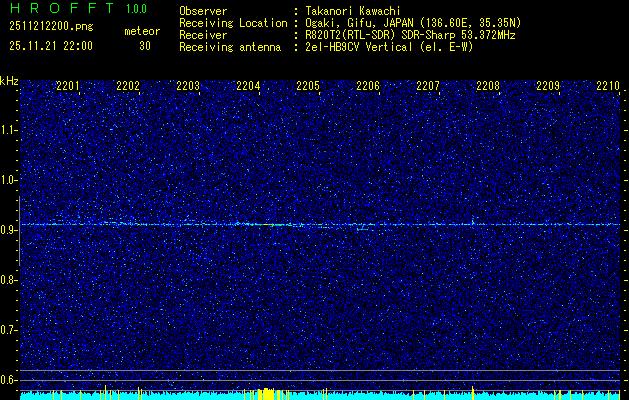
Task: Click the 2201 time marker
Action: [x=68, y=85]
